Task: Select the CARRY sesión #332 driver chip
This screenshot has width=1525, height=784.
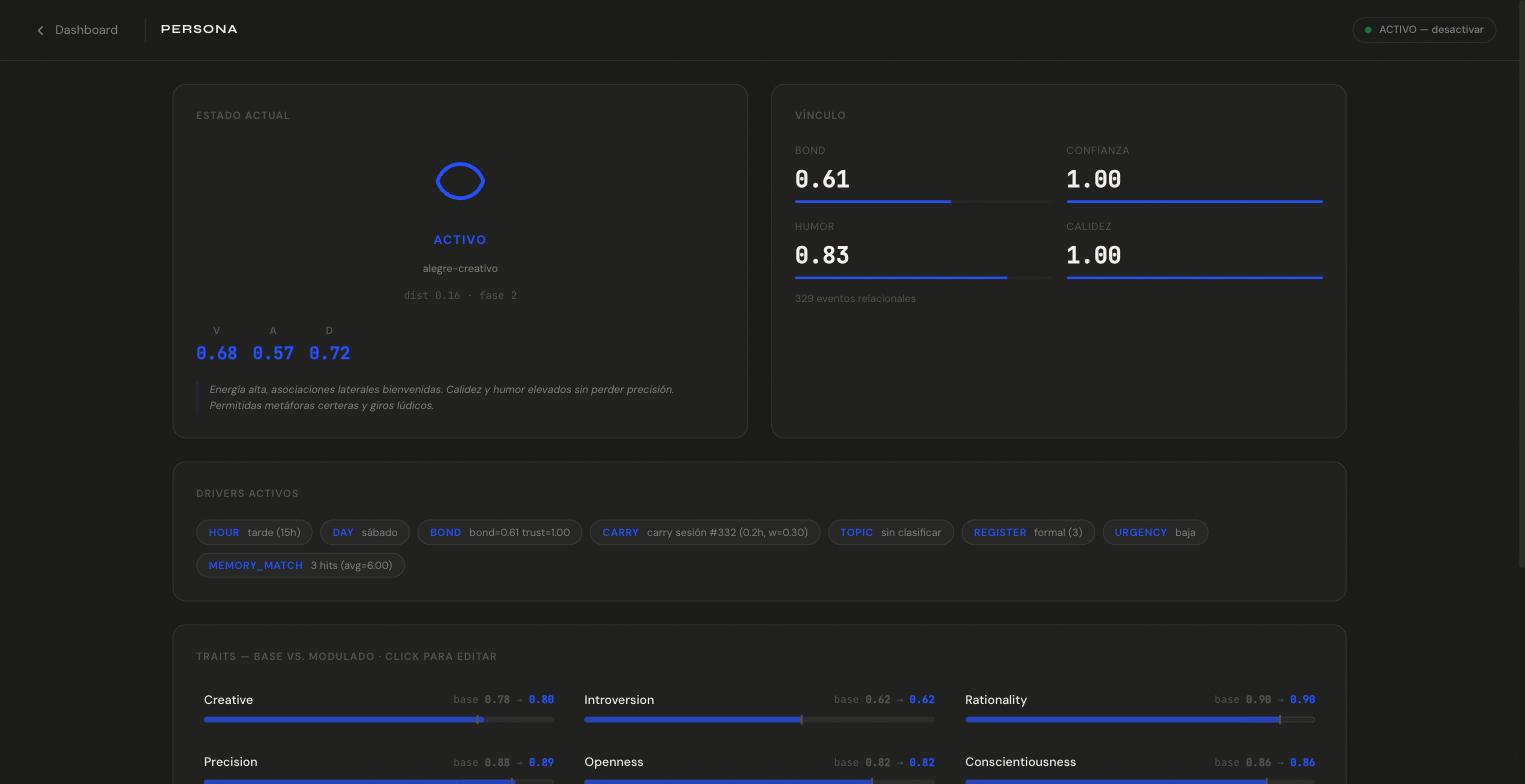Action: point(705,532)
